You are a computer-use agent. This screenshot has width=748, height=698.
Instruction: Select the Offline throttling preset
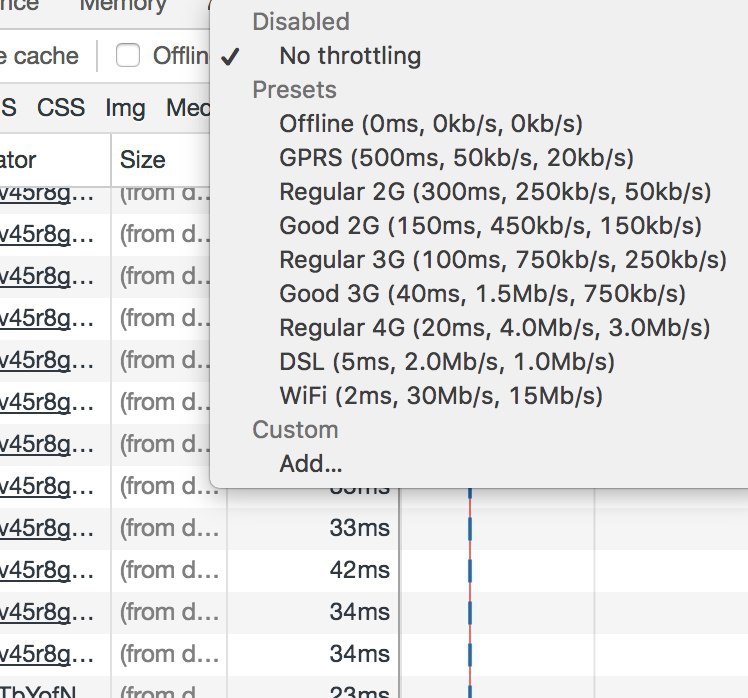click(x=431, y=124)
